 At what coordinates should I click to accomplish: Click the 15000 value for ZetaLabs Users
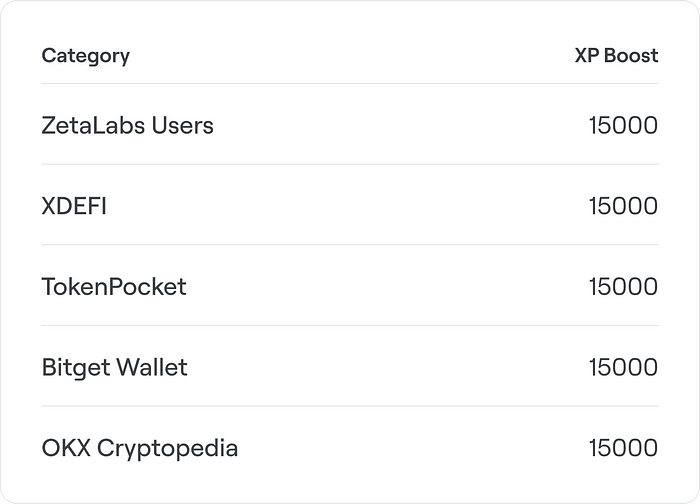(623, 125)
